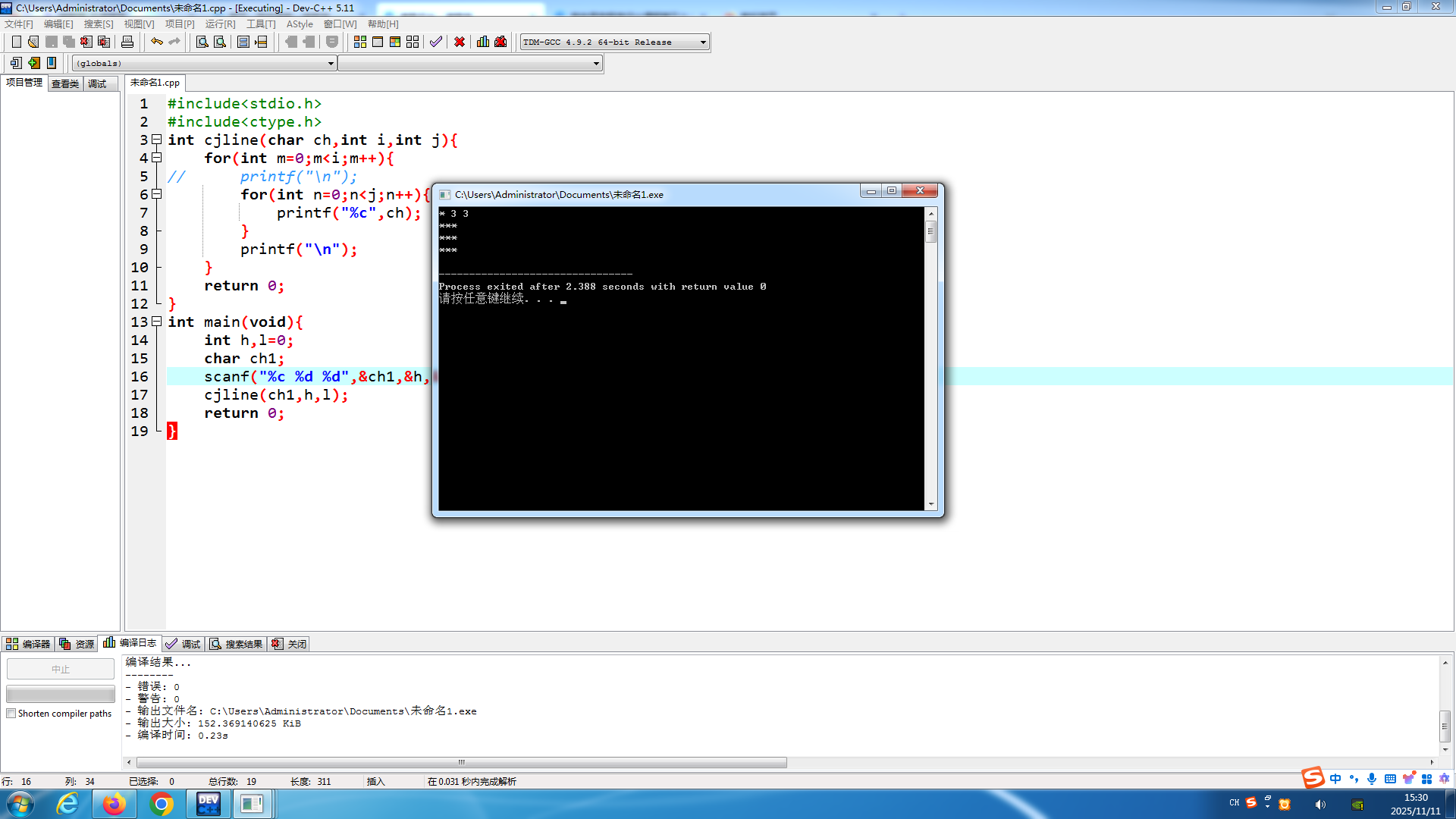Open the TDM-GCC compiler selection dropdown
Viewport: 1456px width, 819px height.
703,42
